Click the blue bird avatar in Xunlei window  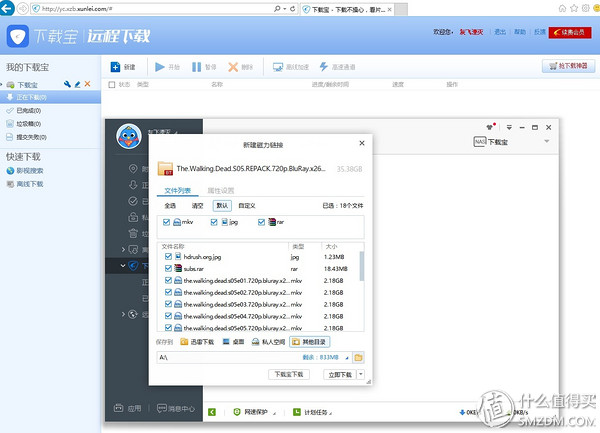coord(129,136)
